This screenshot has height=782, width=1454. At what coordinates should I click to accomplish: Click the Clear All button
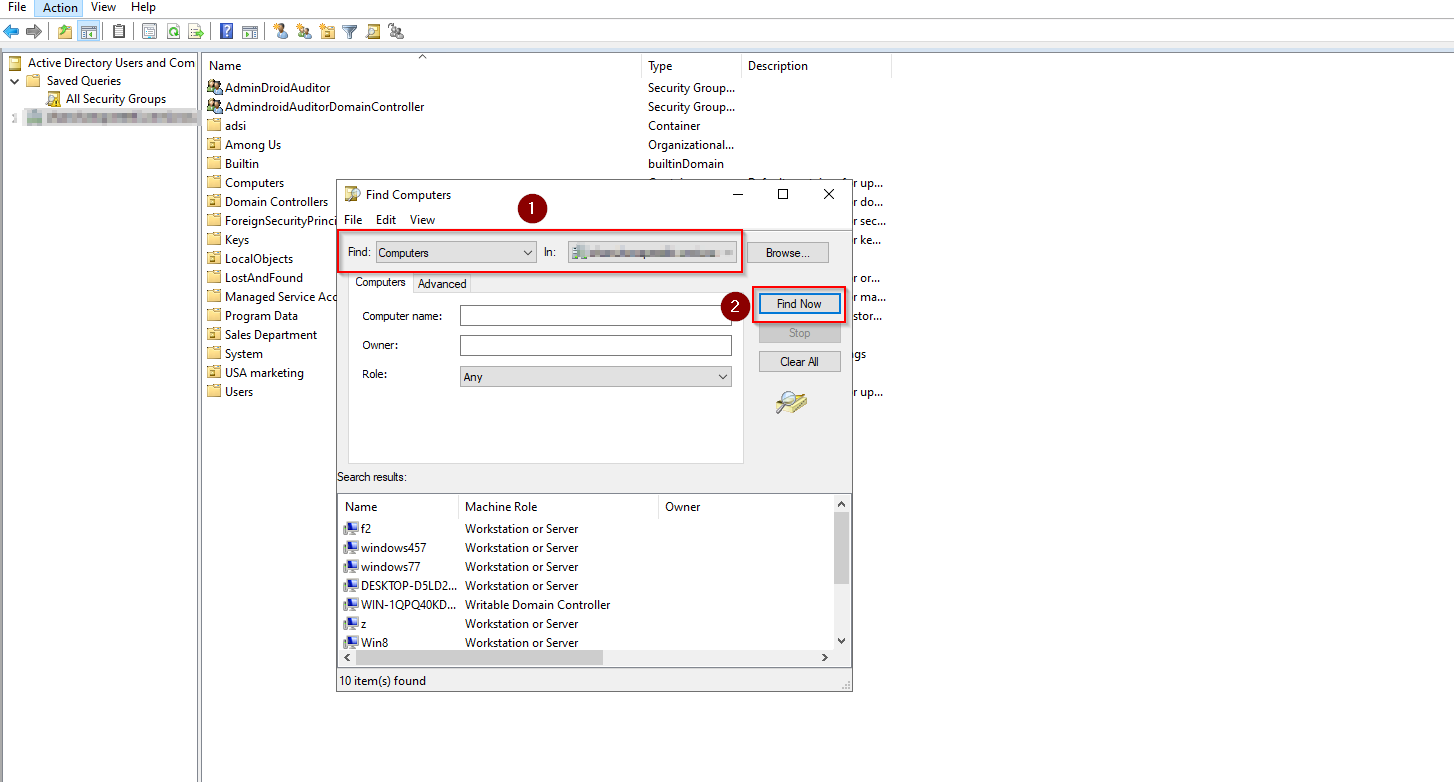799,362
